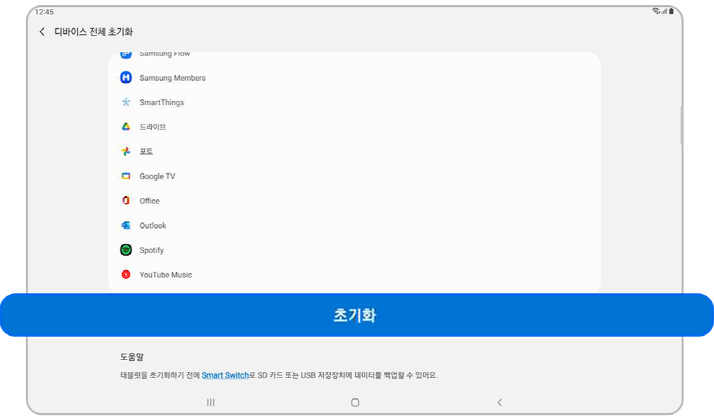Tap the battery status icon
Viewport: 714px width, 417px height.
coord(671,11)
